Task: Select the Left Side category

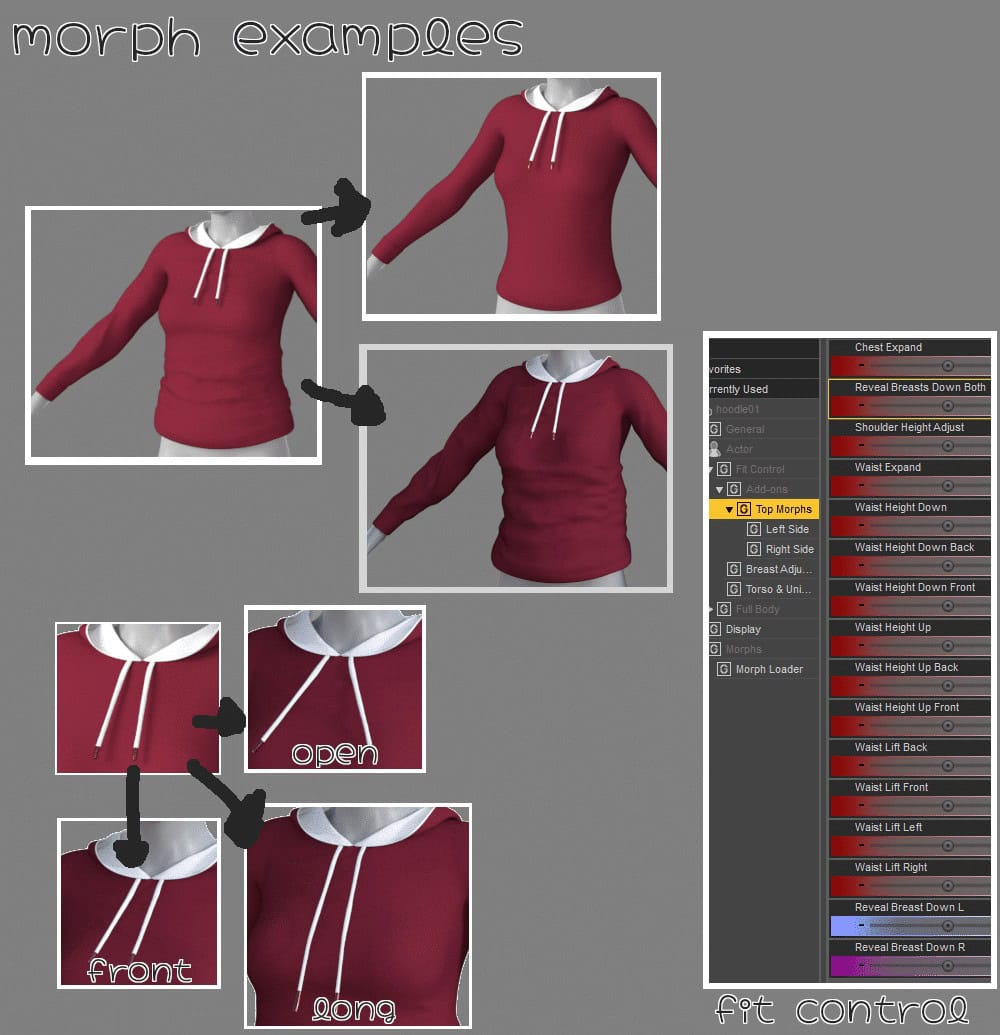Action: coord(787,529)
